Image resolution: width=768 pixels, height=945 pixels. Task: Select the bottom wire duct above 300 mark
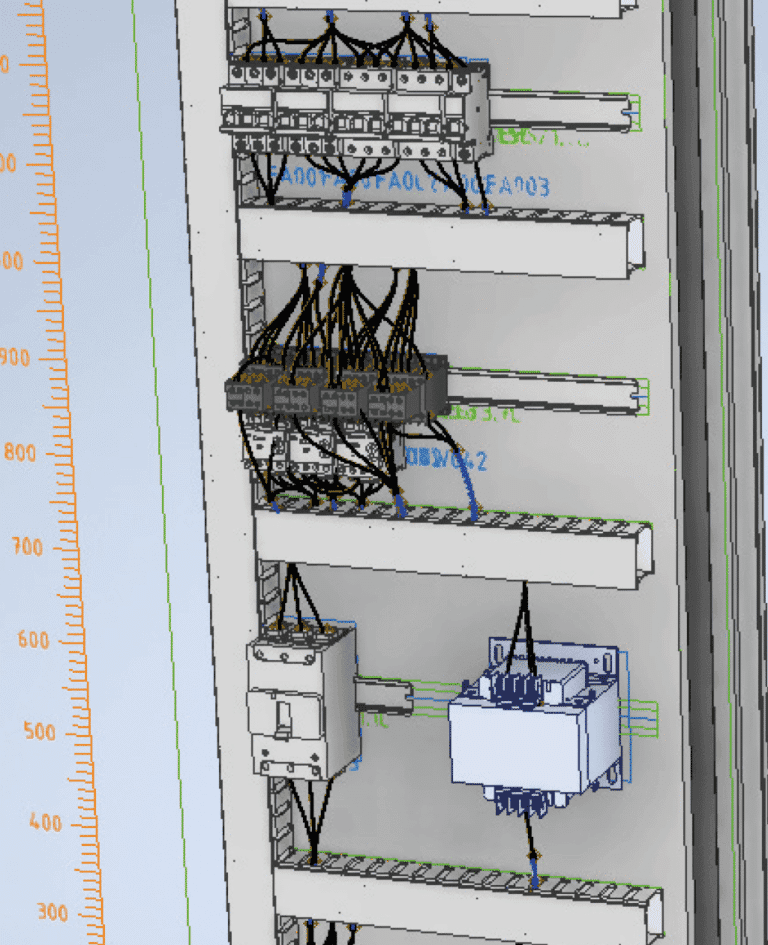tap(470, 895)
